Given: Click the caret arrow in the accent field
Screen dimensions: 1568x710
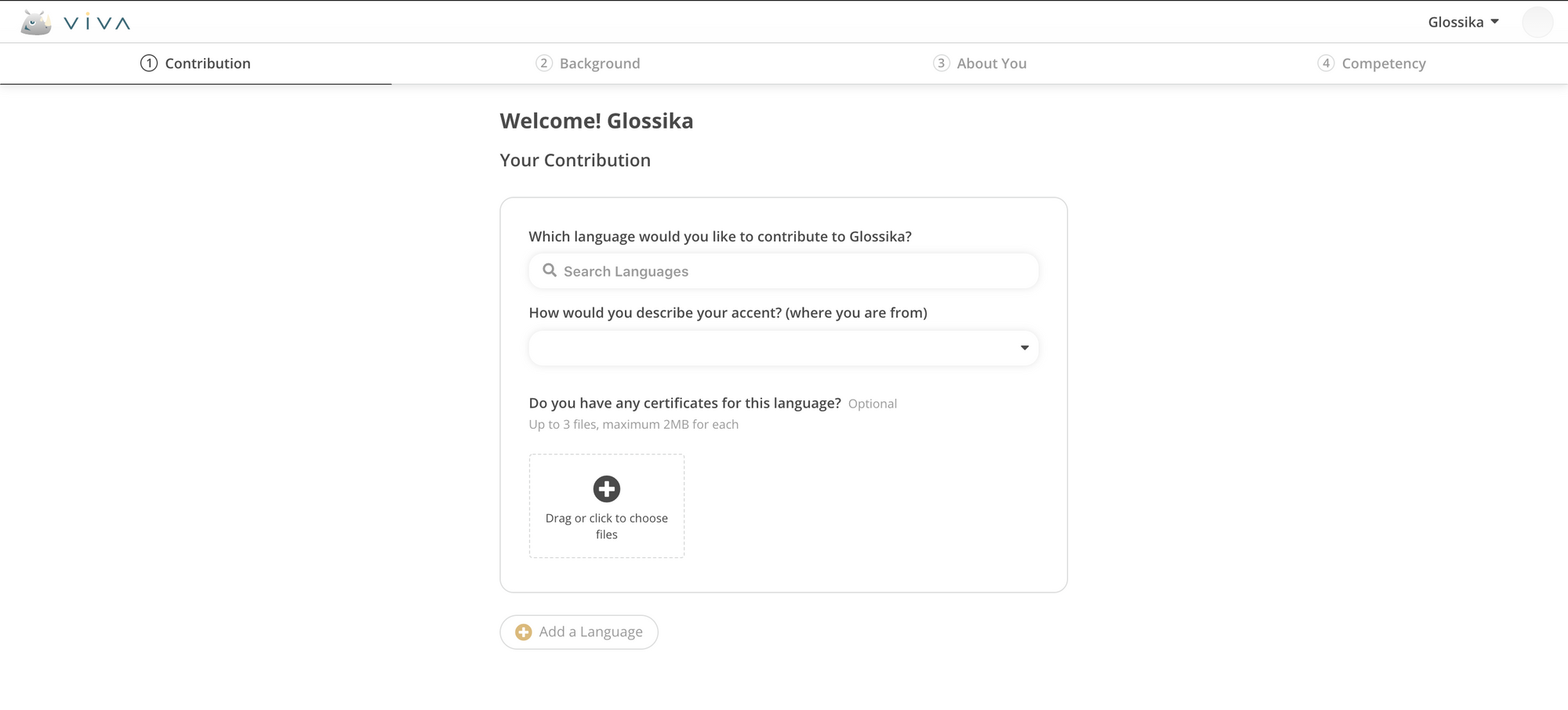Looking at the screenshot, I should pyautogui.click(x=1024, y=348).
